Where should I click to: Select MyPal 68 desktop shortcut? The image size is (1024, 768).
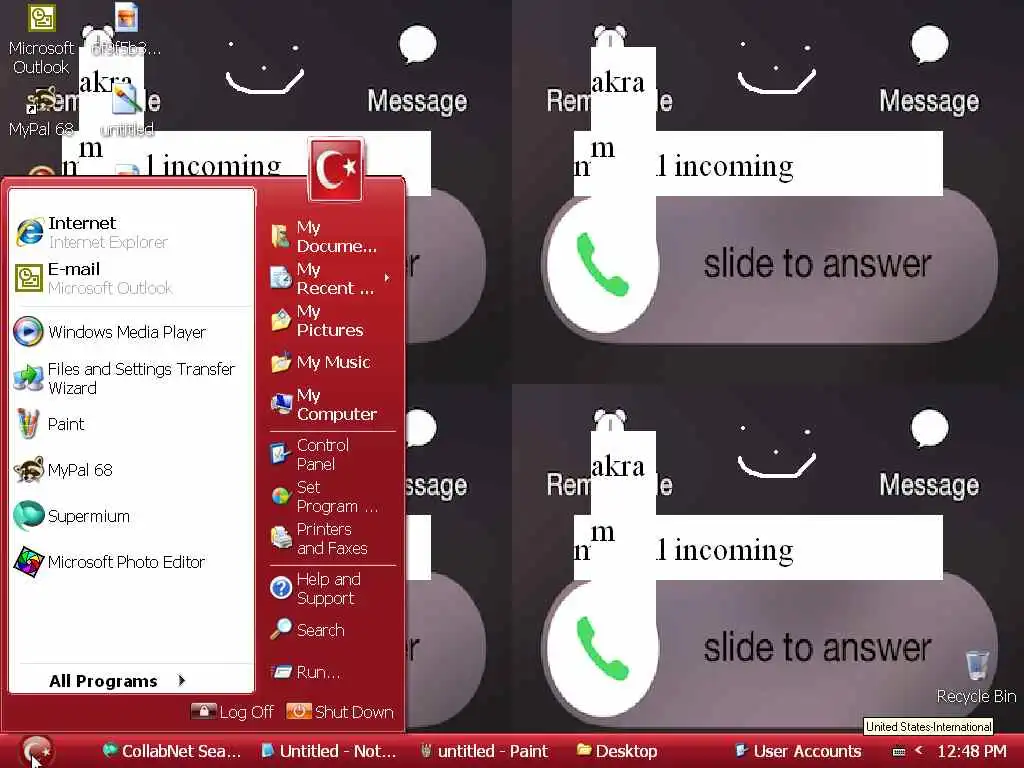point(40,112)
